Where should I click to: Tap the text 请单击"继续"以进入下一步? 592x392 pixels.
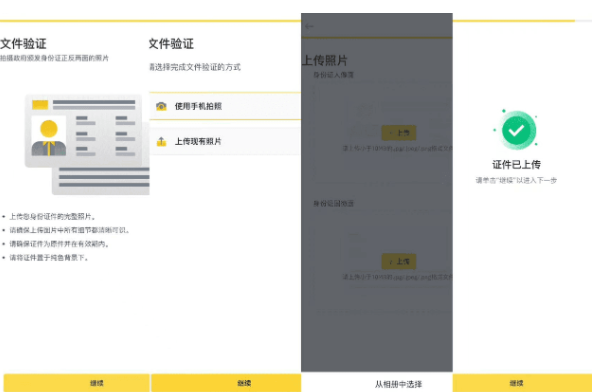pos(516,181)
